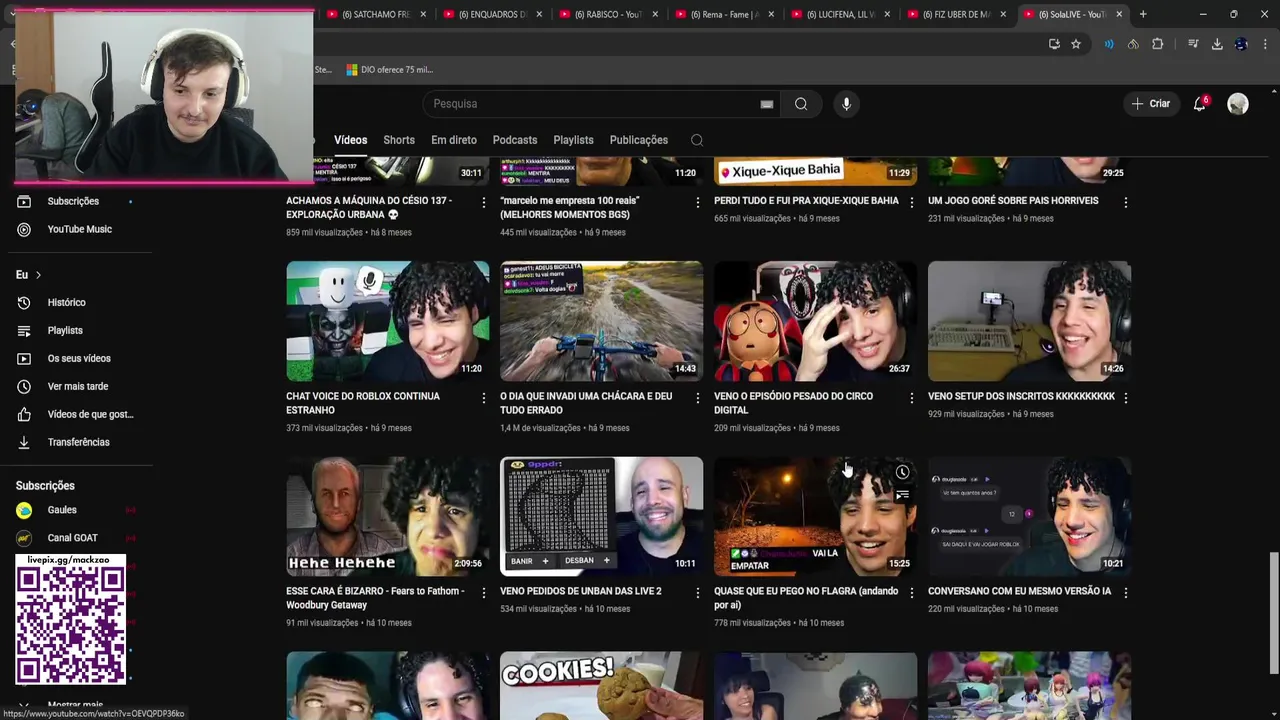Click the add-to-queue icon on hovered thumbnail
The image size is (1280, 720).
point(902,495)
